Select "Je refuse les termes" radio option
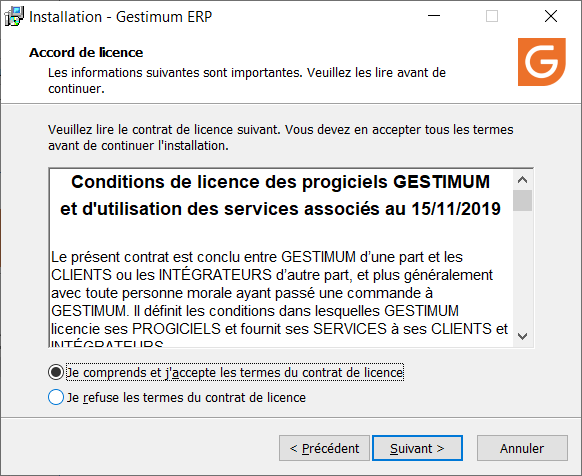The width and height of the screenshot is (582, 476). coord(56,397)
